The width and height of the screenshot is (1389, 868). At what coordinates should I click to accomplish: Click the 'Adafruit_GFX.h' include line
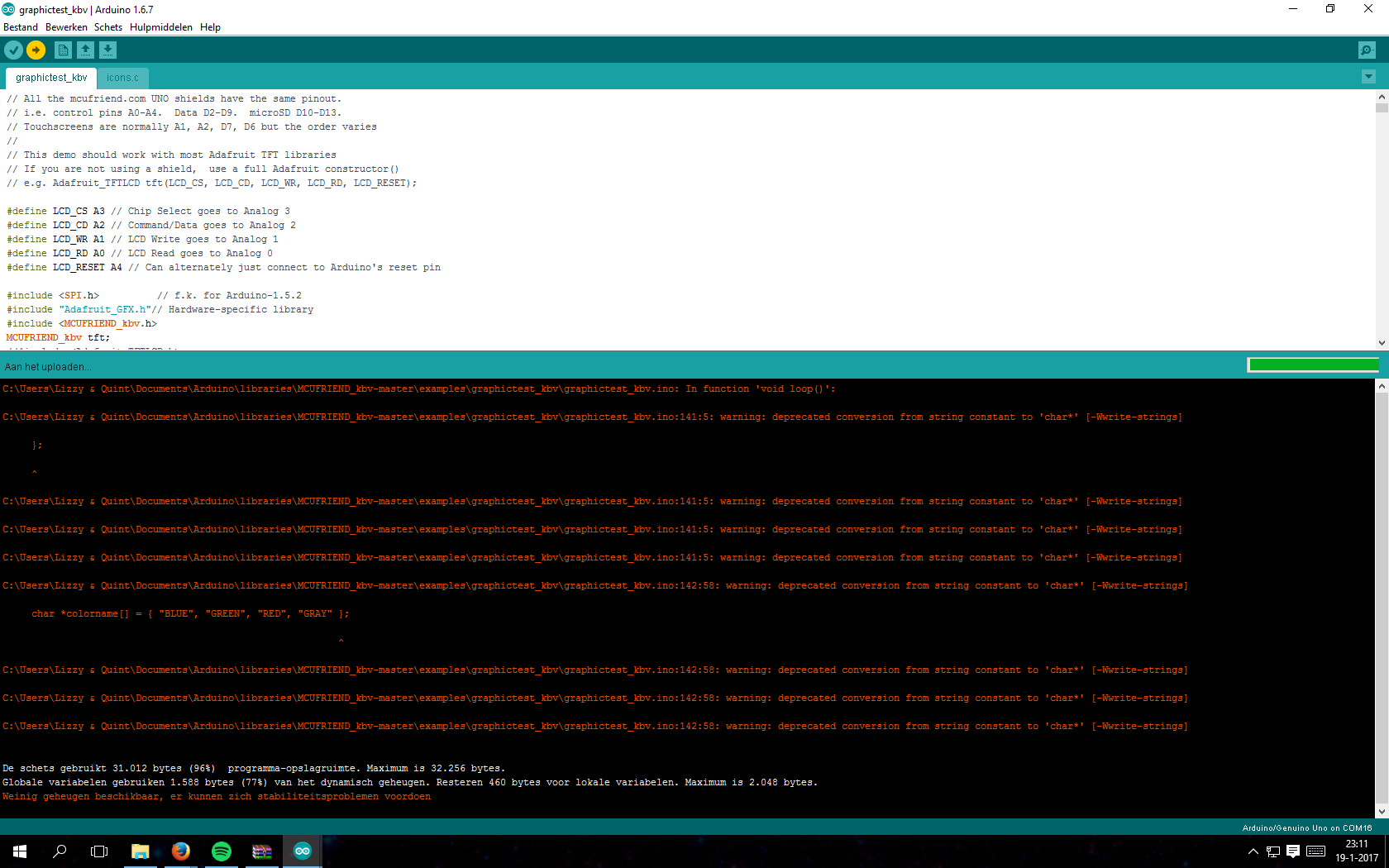(160, 309)
